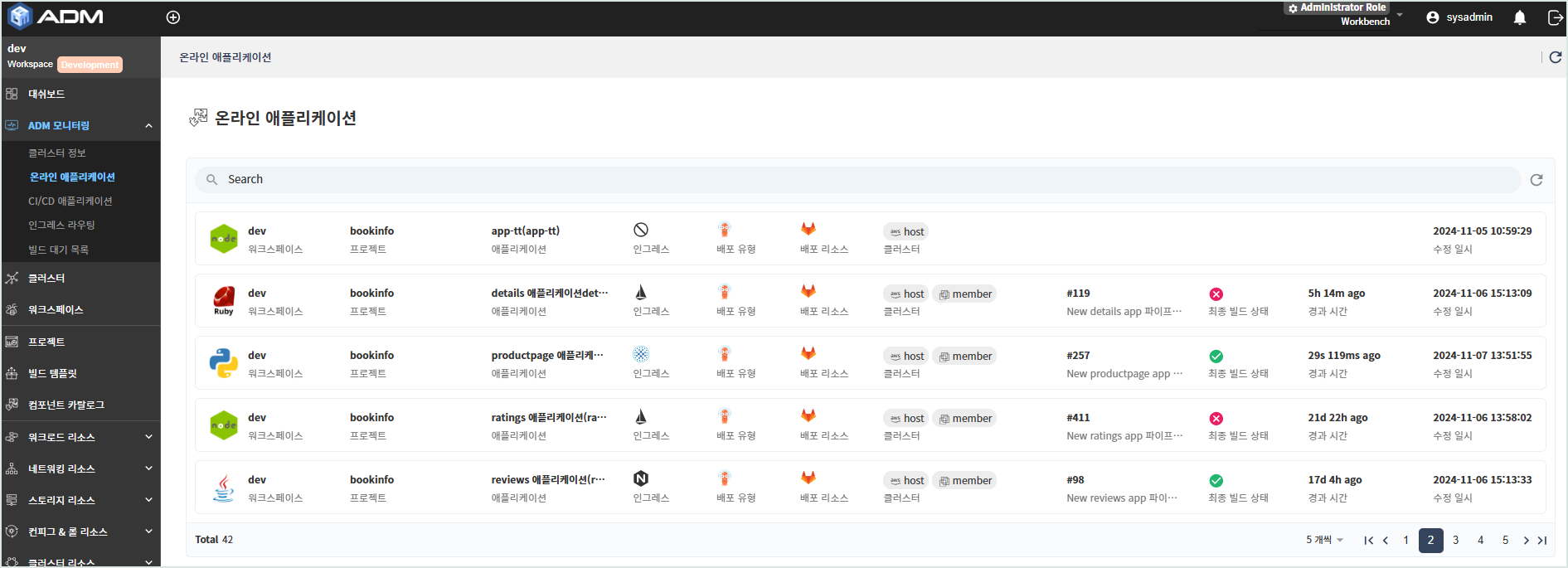1568x568 pixels.
Task: Click the Java icon of reviews row
Action: pyautogui.click(x=223, y=488)
